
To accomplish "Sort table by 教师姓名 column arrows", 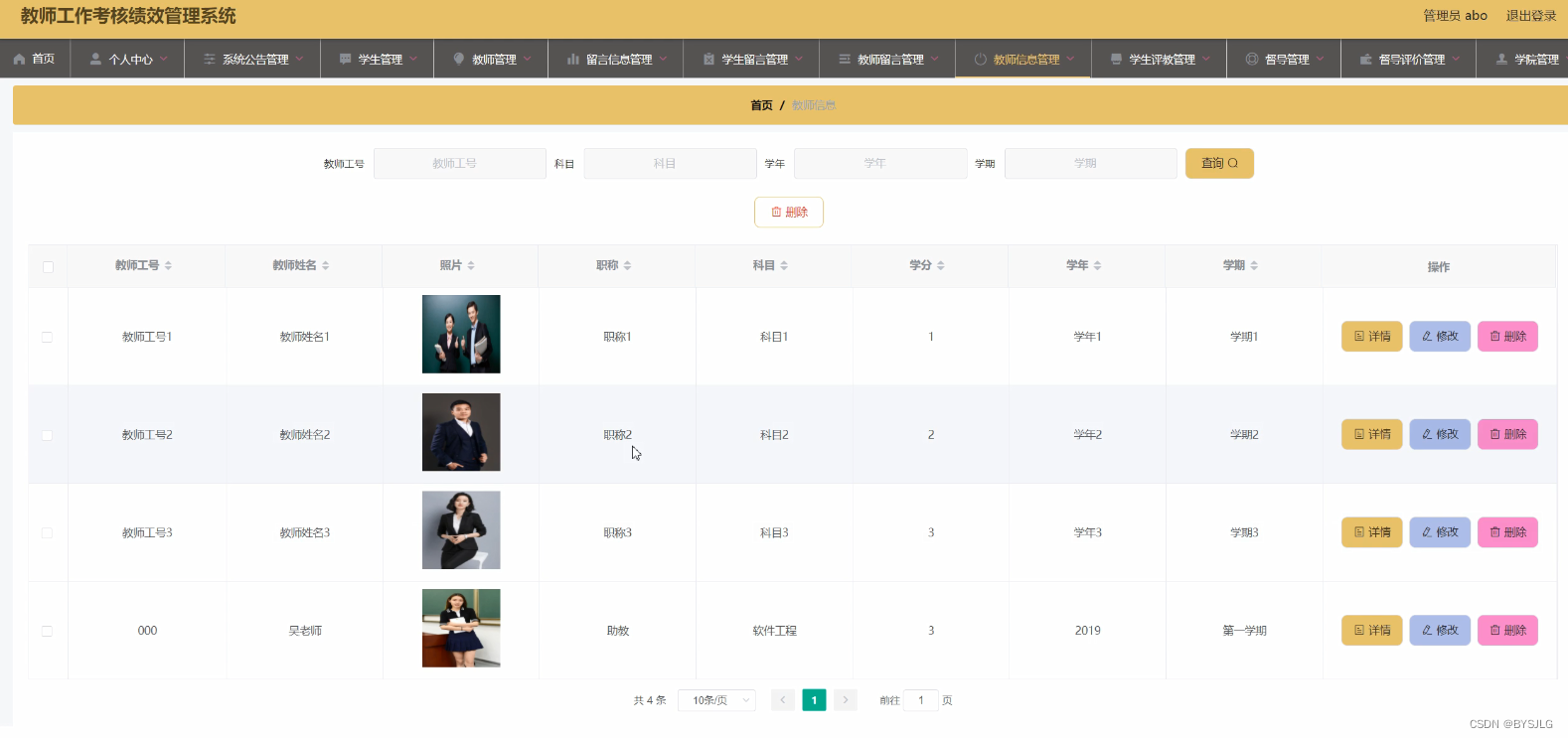I will 325,265.
